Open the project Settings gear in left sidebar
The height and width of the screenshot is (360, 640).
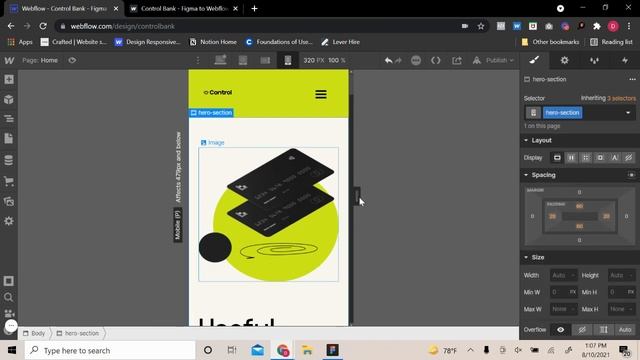[9, 221]
